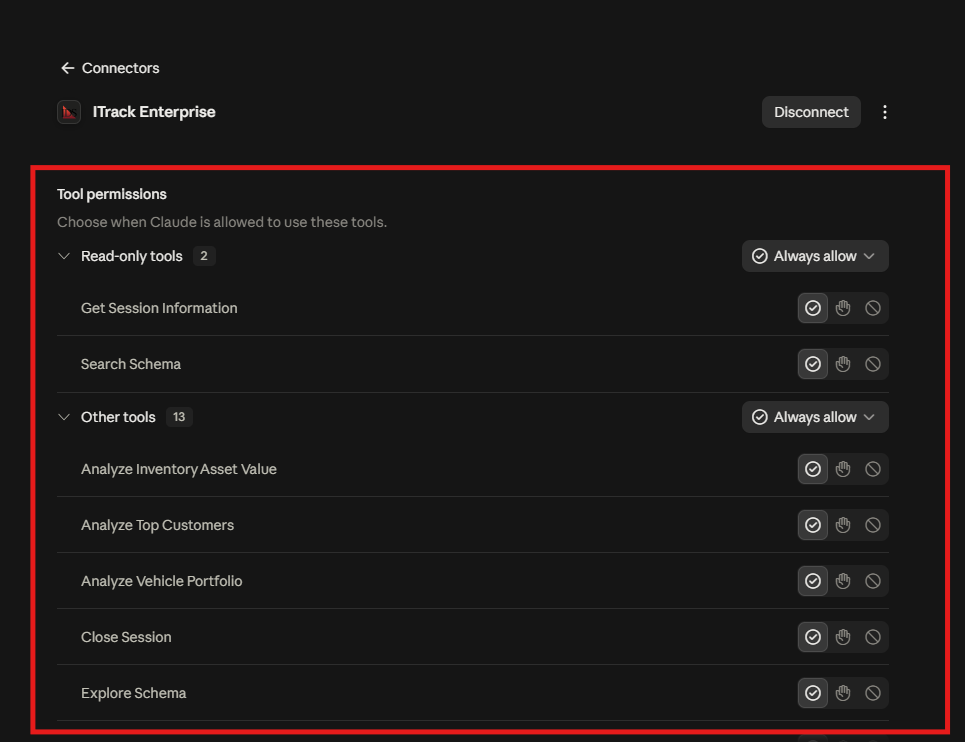
Task: Set Analyze Top Customers to needs approval
Action: [843, 525]
